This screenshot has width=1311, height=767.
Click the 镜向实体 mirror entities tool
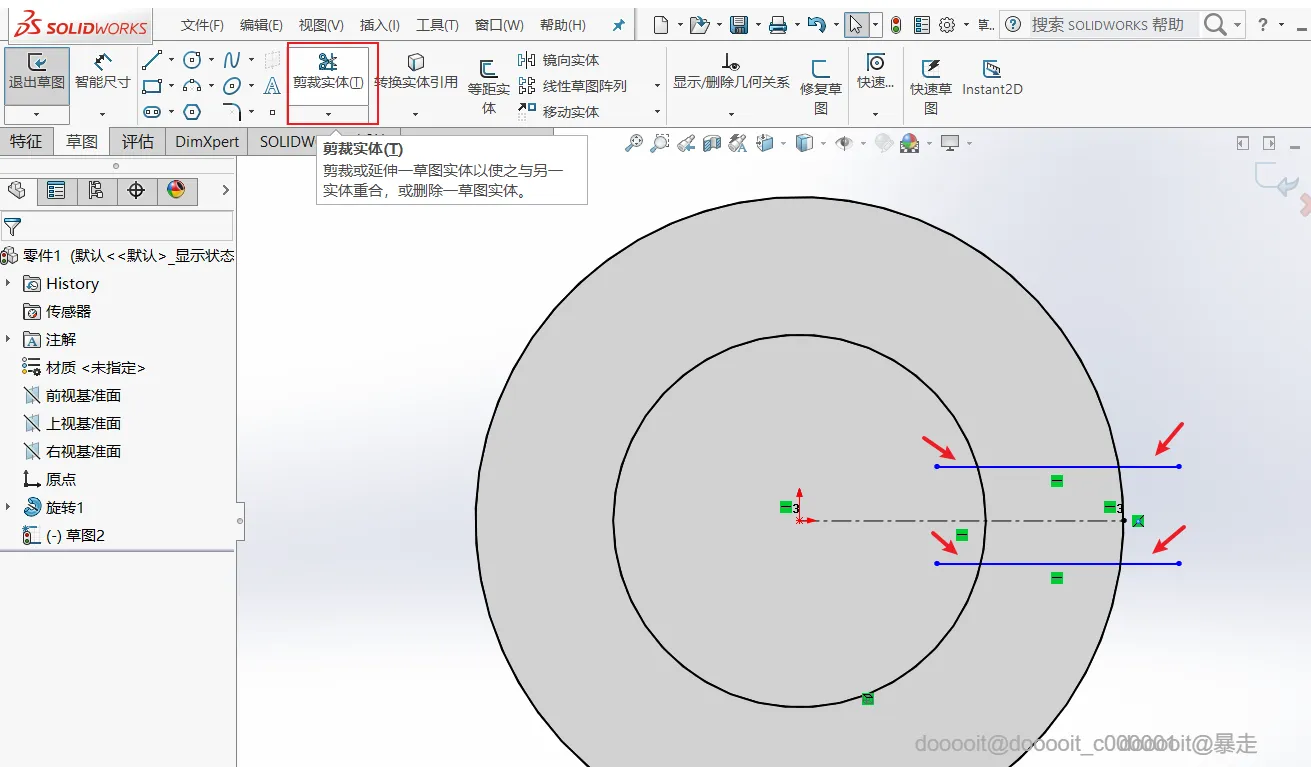point(559,60)
